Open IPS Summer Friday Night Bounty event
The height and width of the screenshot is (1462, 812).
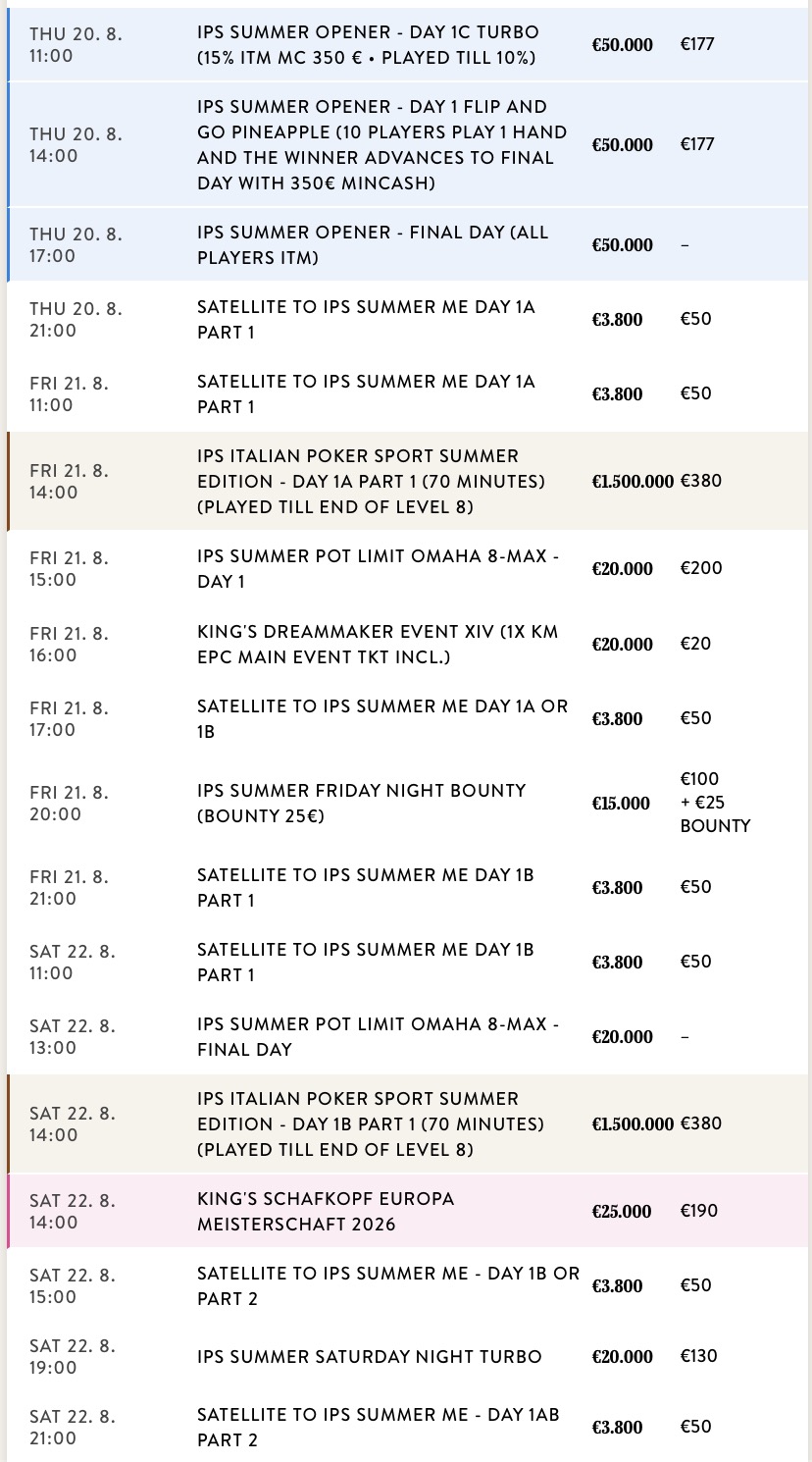(x=407, y=803)
